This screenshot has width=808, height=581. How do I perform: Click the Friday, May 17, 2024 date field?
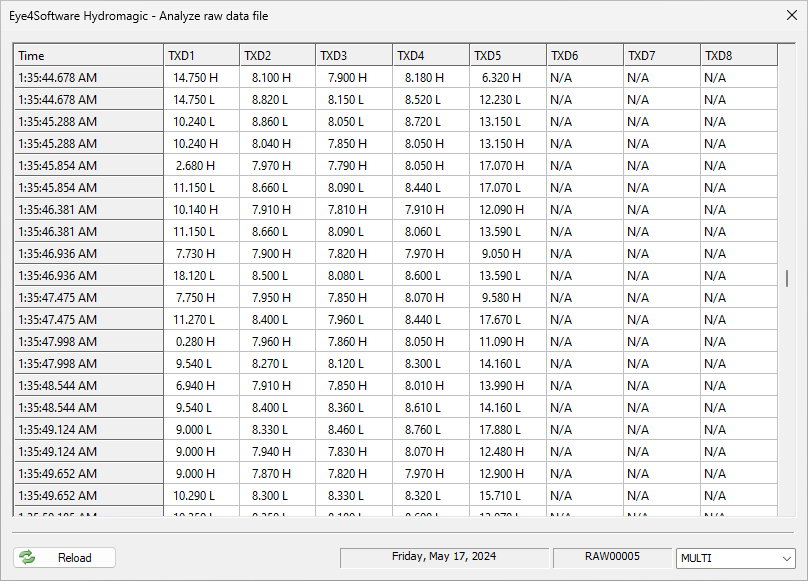(444, 557)
